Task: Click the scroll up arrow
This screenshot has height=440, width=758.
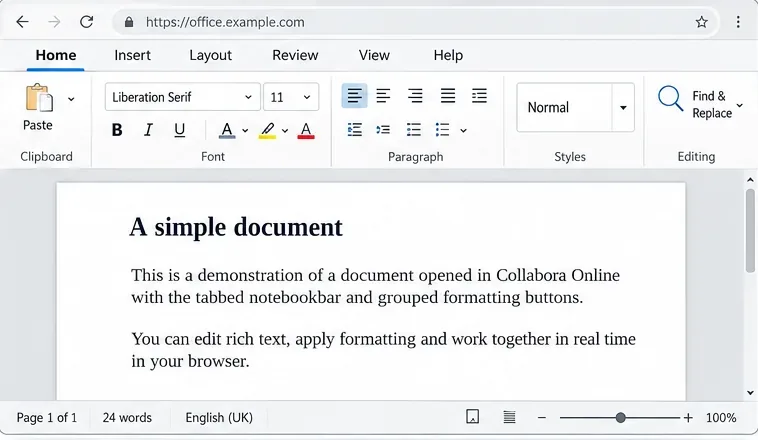Action: tap(750, 180)
